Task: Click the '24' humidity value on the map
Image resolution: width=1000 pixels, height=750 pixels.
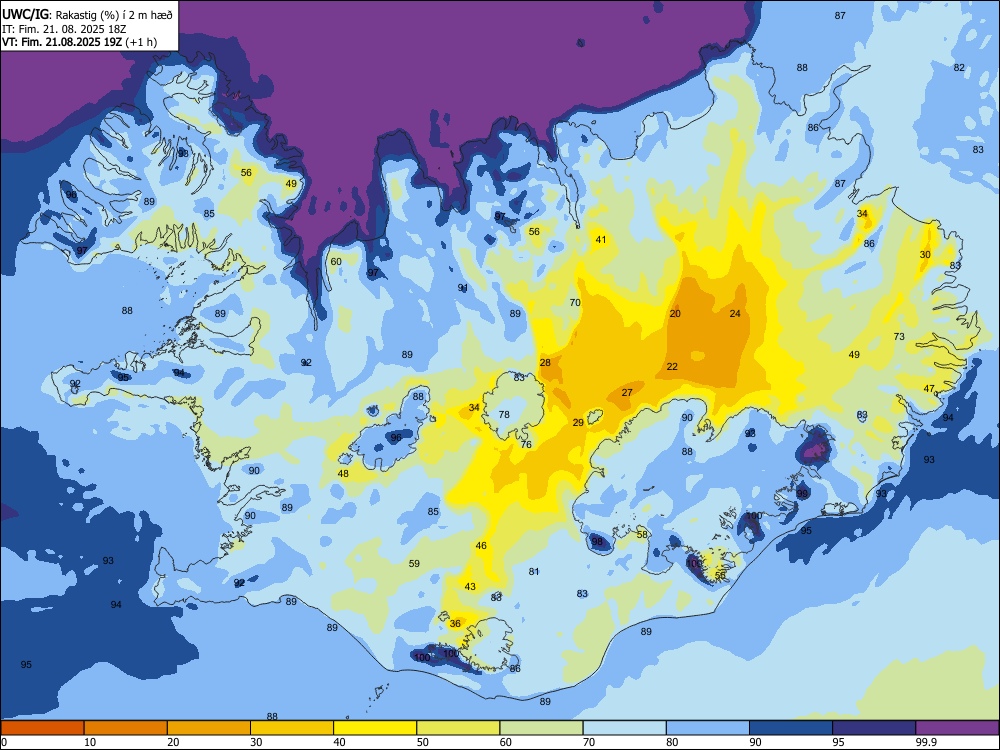Action: click(x=735, y=314)
